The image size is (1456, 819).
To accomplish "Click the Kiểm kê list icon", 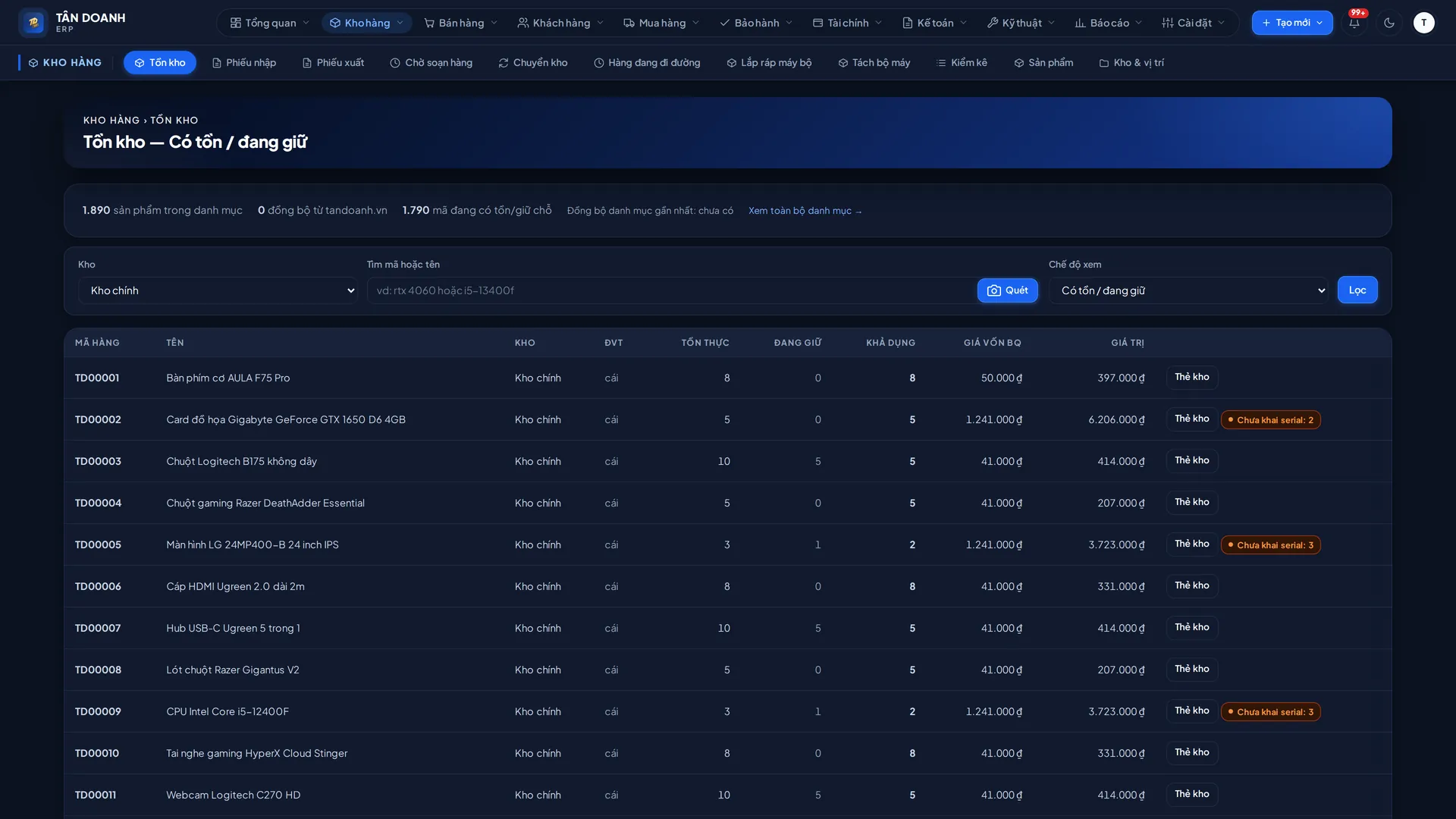I will (942, 63).
